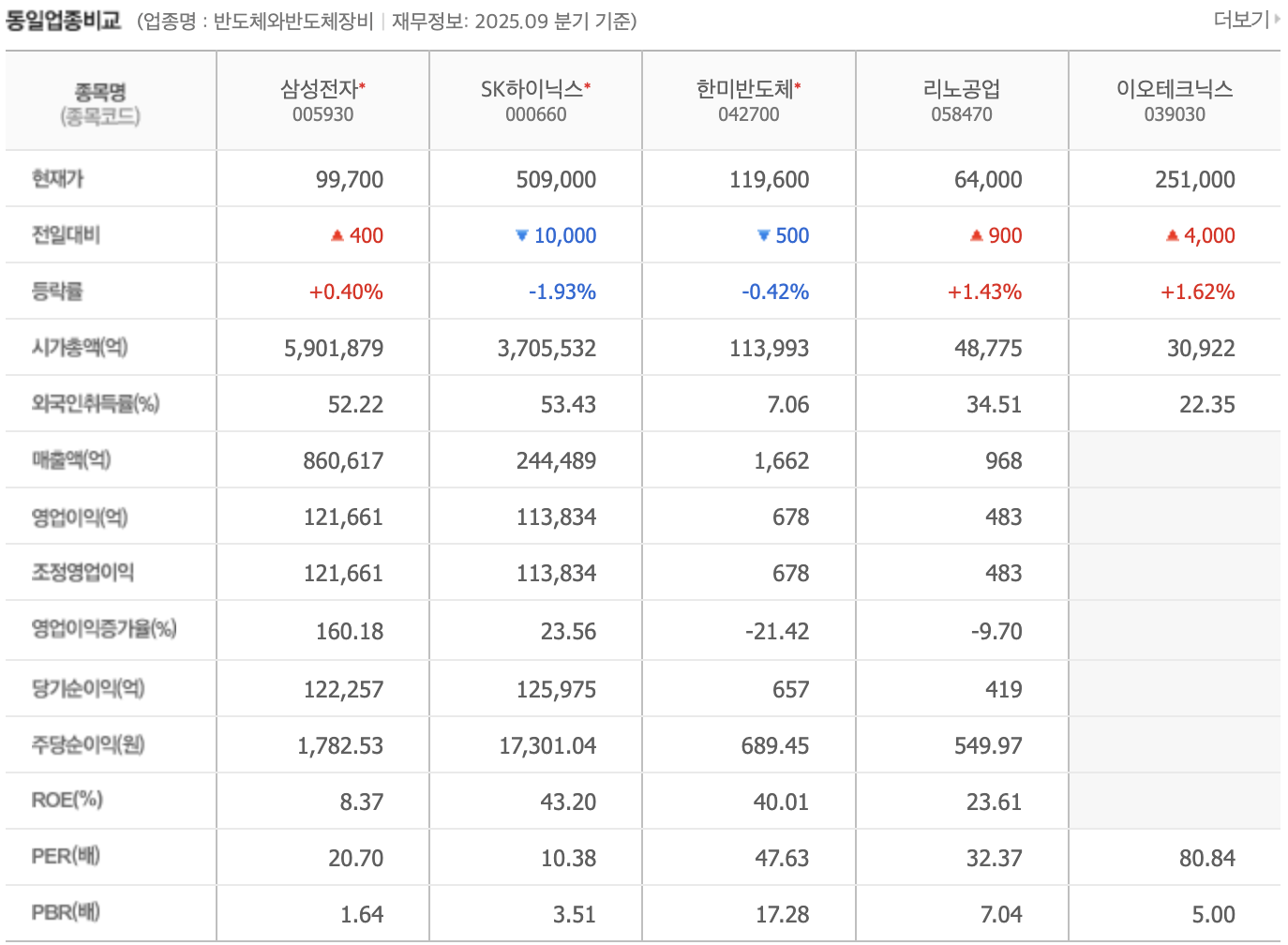Select the 전일대비 row label

tap(66, 234)
